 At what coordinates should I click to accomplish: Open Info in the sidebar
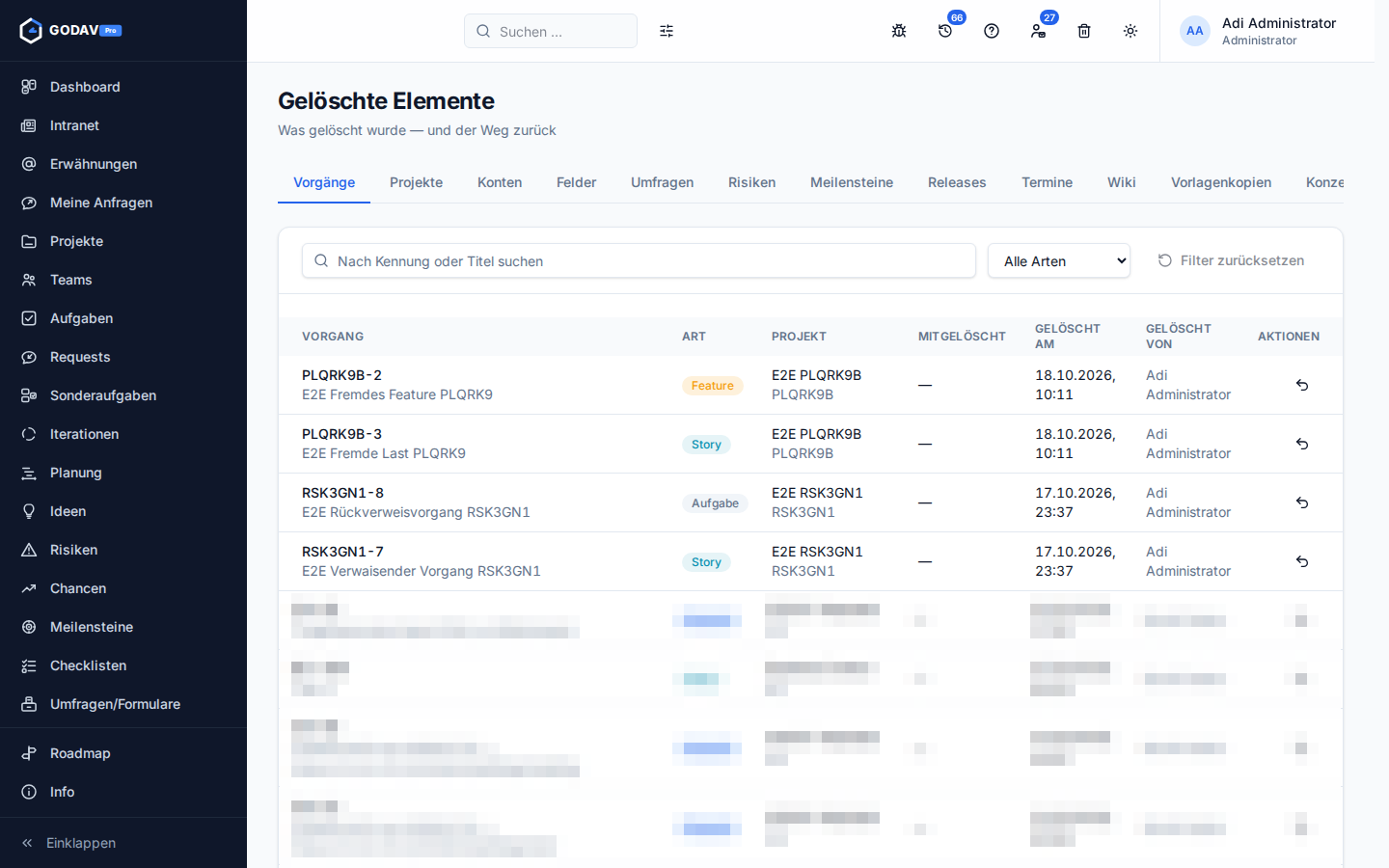tap(123, 792)
